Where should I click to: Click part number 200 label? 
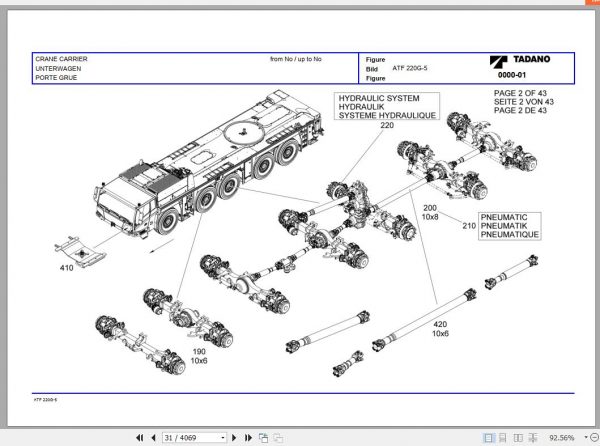point(430,208)
